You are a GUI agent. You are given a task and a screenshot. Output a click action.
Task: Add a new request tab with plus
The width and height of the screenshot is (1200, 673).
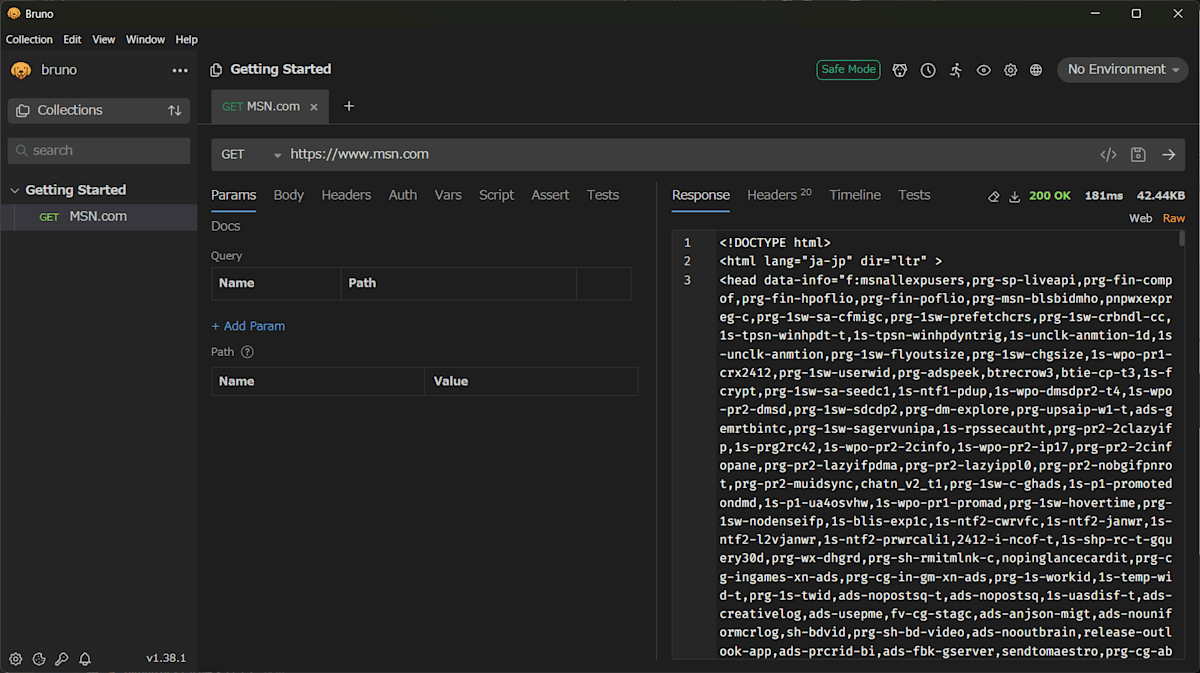[x=349, y=106]
